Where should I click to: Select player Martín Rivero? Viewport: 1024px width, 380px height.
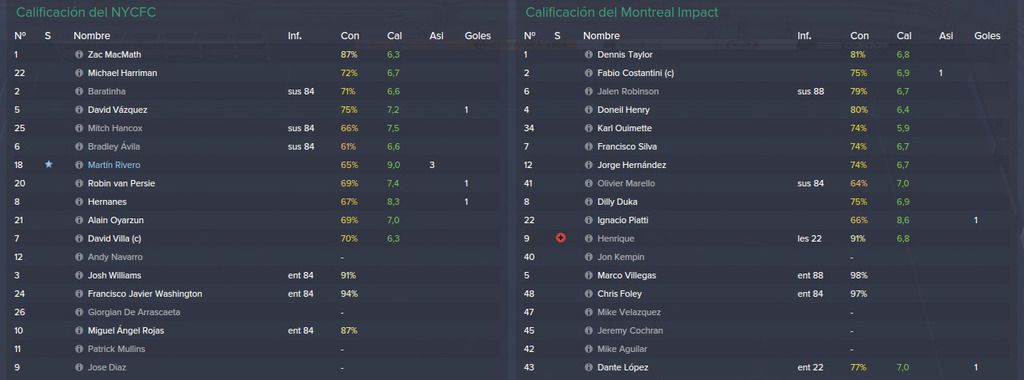(114, 165)
